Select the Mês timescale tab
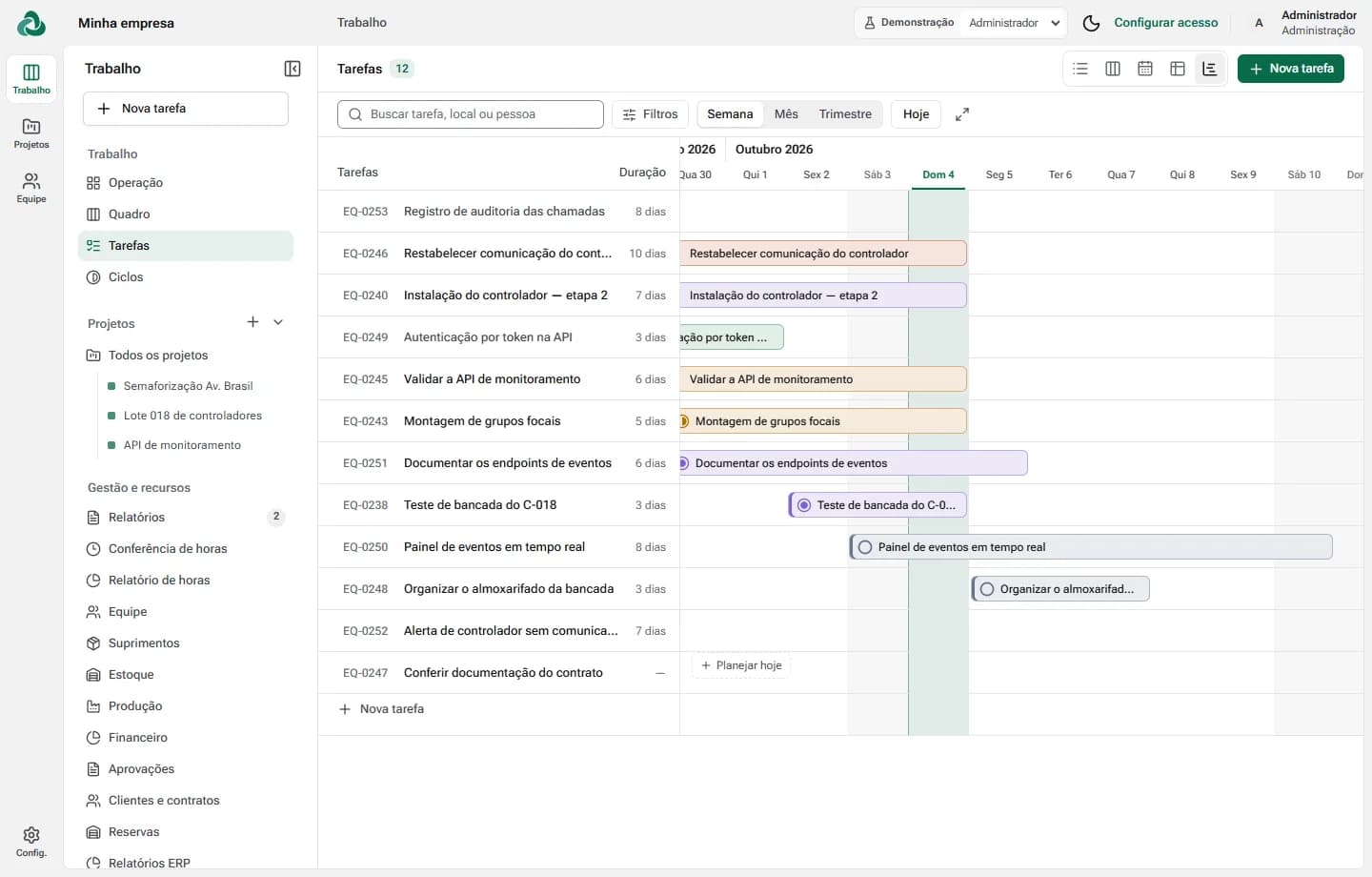 pyautogui.click(x=786, y=114)
